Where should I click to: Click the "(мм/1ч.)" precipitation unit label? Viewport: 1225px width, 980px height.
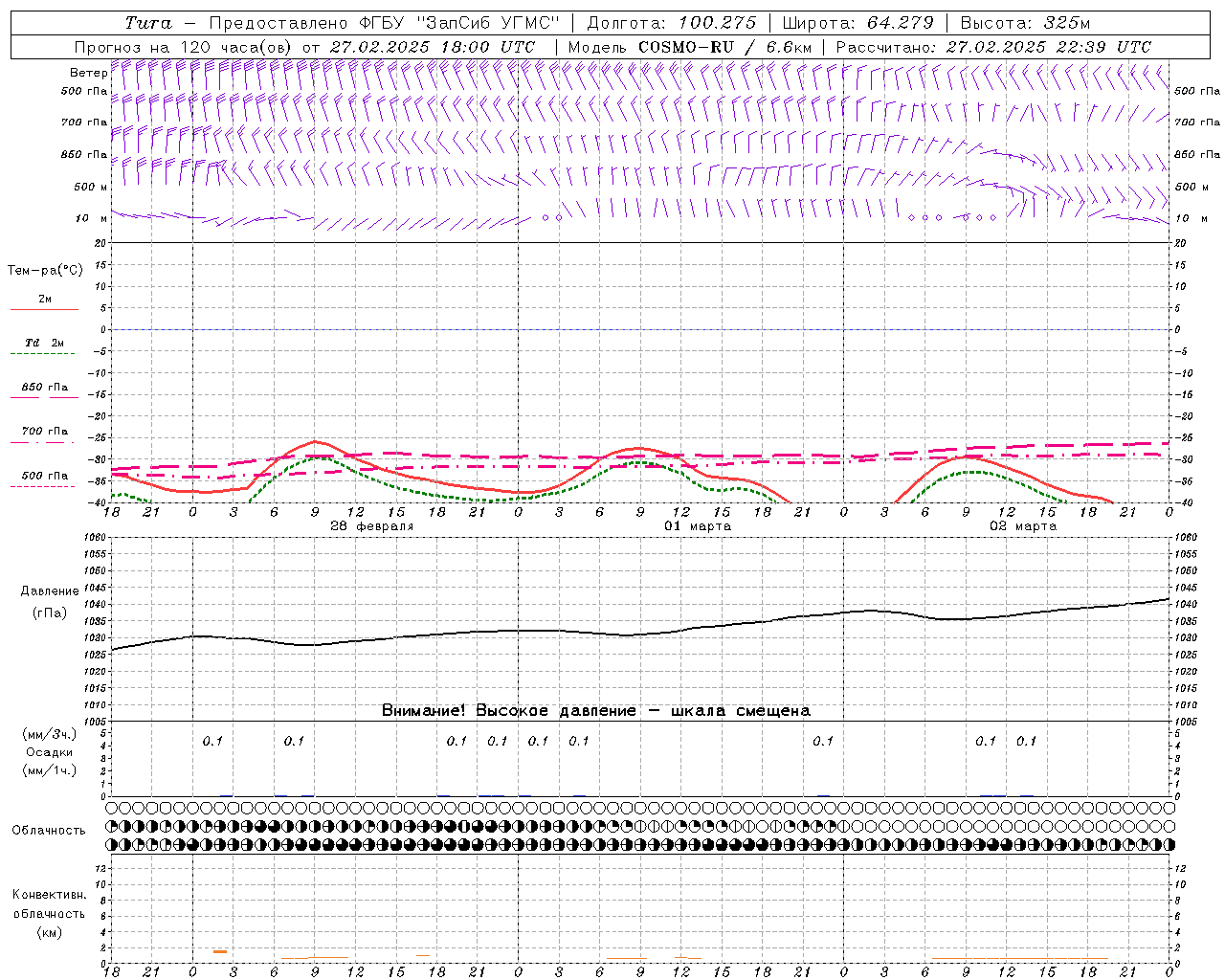[50, 770]
